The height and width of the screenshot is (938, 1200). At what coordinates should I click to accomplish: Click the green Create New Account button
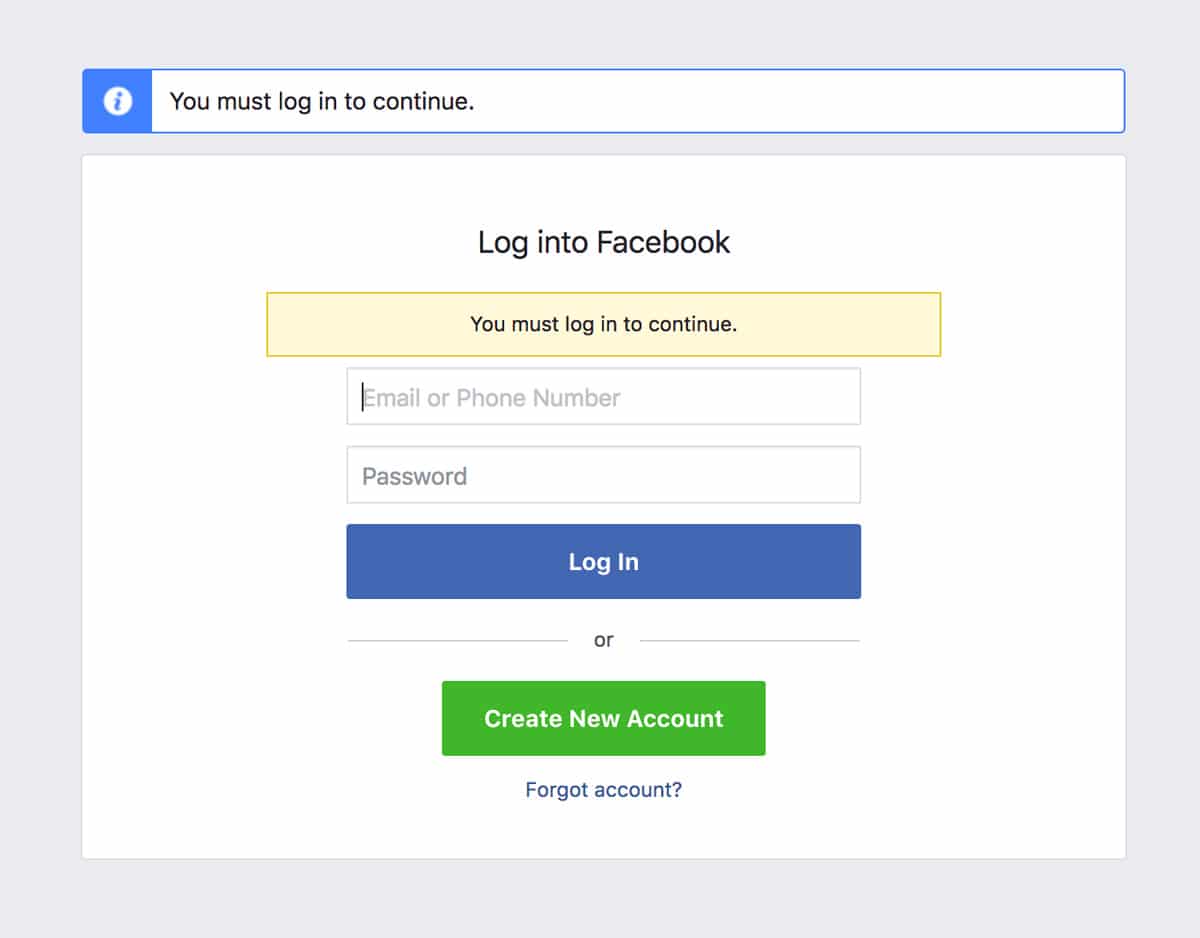pyautogui.click(x=604, y=718)
